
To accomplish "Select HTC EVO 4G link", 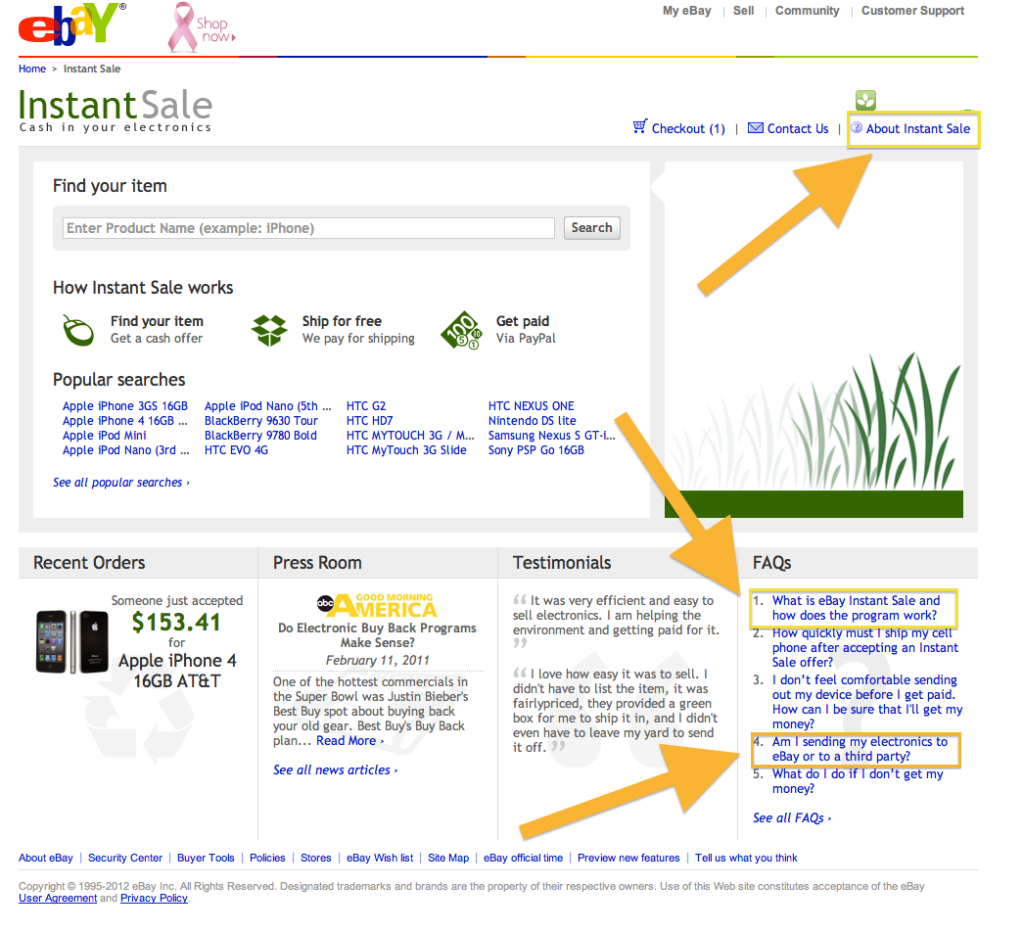I will pos(236,450).
